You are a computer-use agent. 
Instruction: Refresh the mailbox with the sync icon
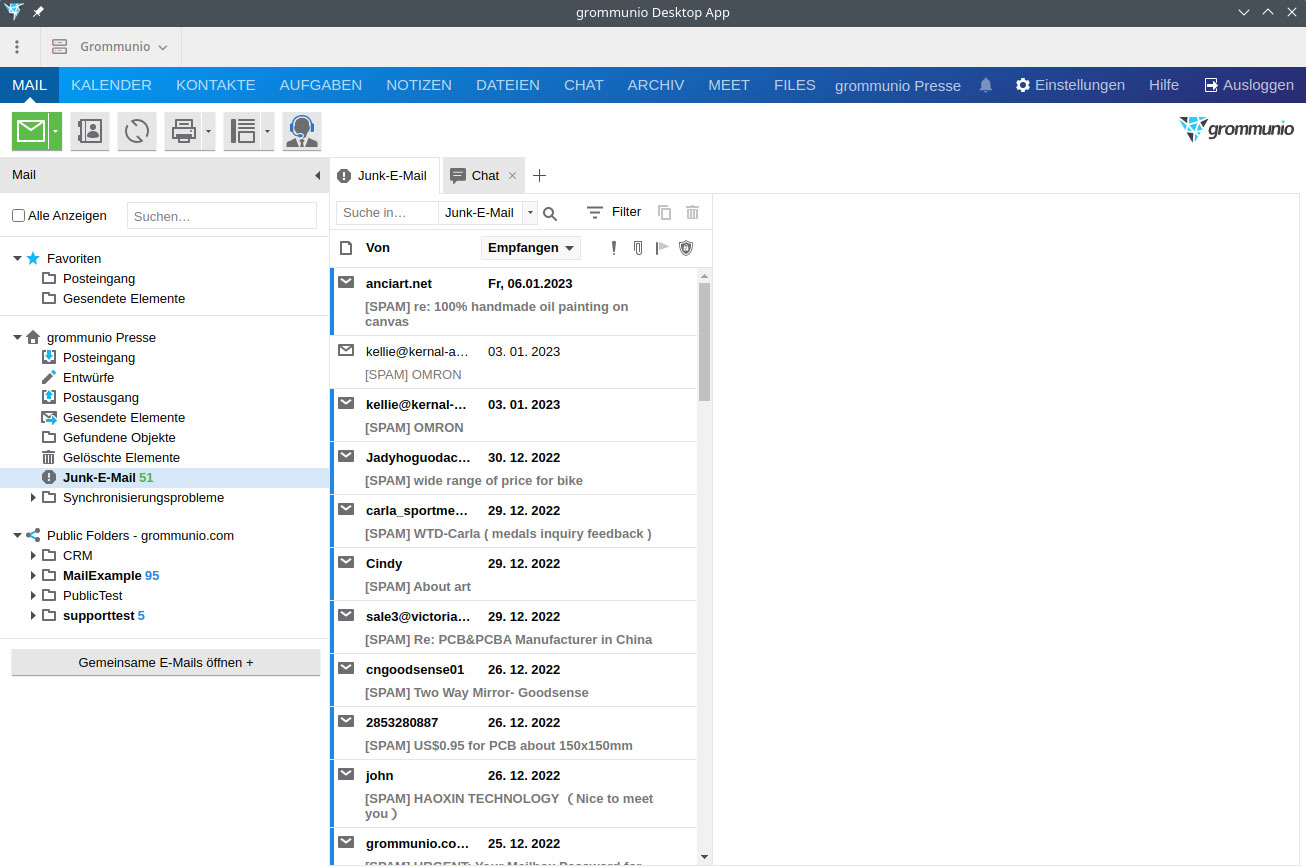click(136, 131)
